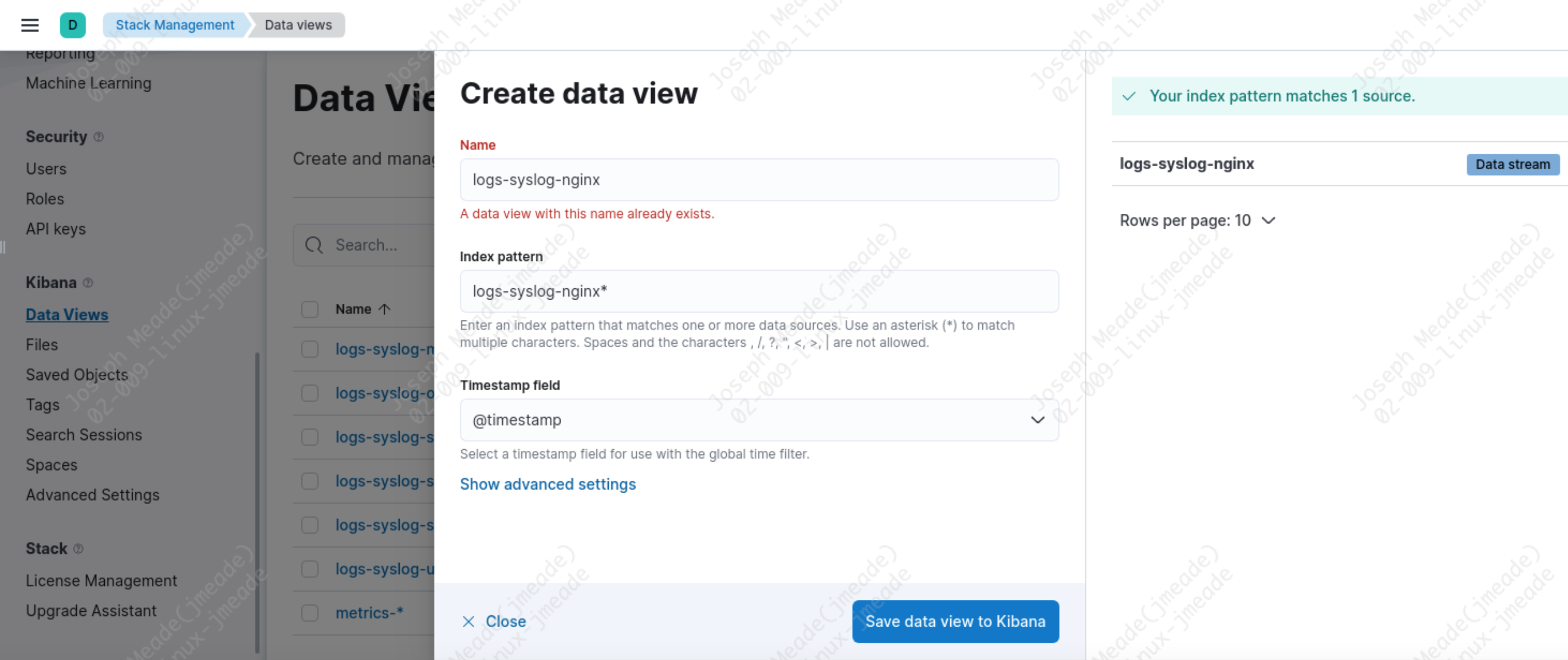The image size is (1568, 660).
Task: Click into the Index pattern field
Action: pyautogui.click(x=759, y=291)
